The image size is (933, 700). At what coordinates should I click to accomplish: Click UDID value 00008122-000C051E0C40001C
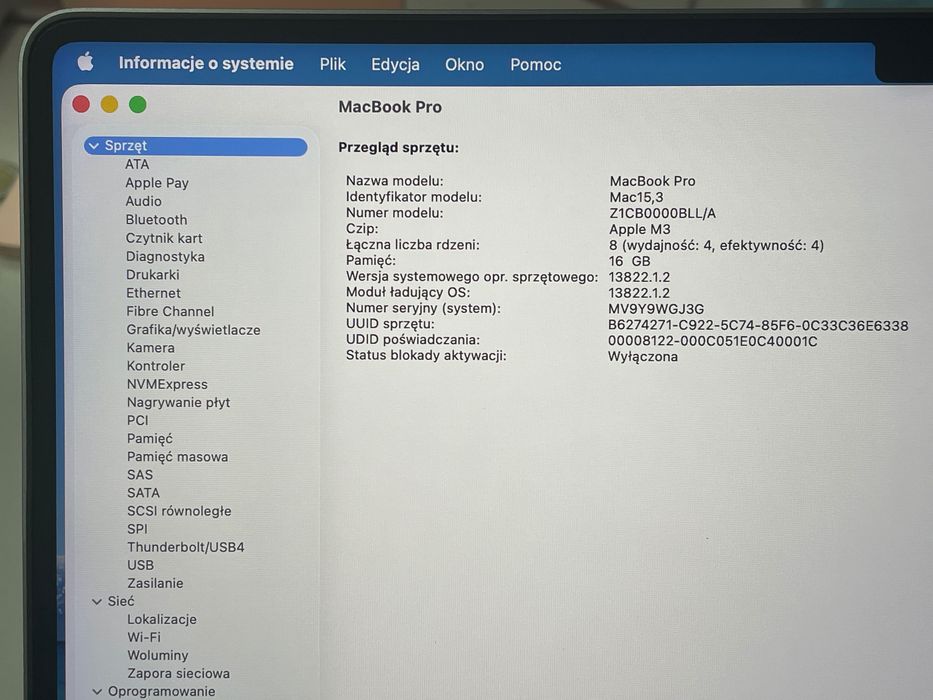712,341
